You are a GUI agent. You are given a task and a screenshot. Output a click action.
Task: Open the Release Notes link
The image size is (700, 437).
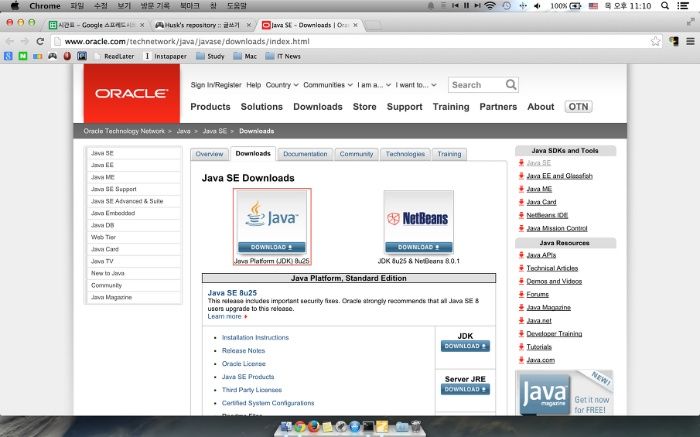coord(243,350)
